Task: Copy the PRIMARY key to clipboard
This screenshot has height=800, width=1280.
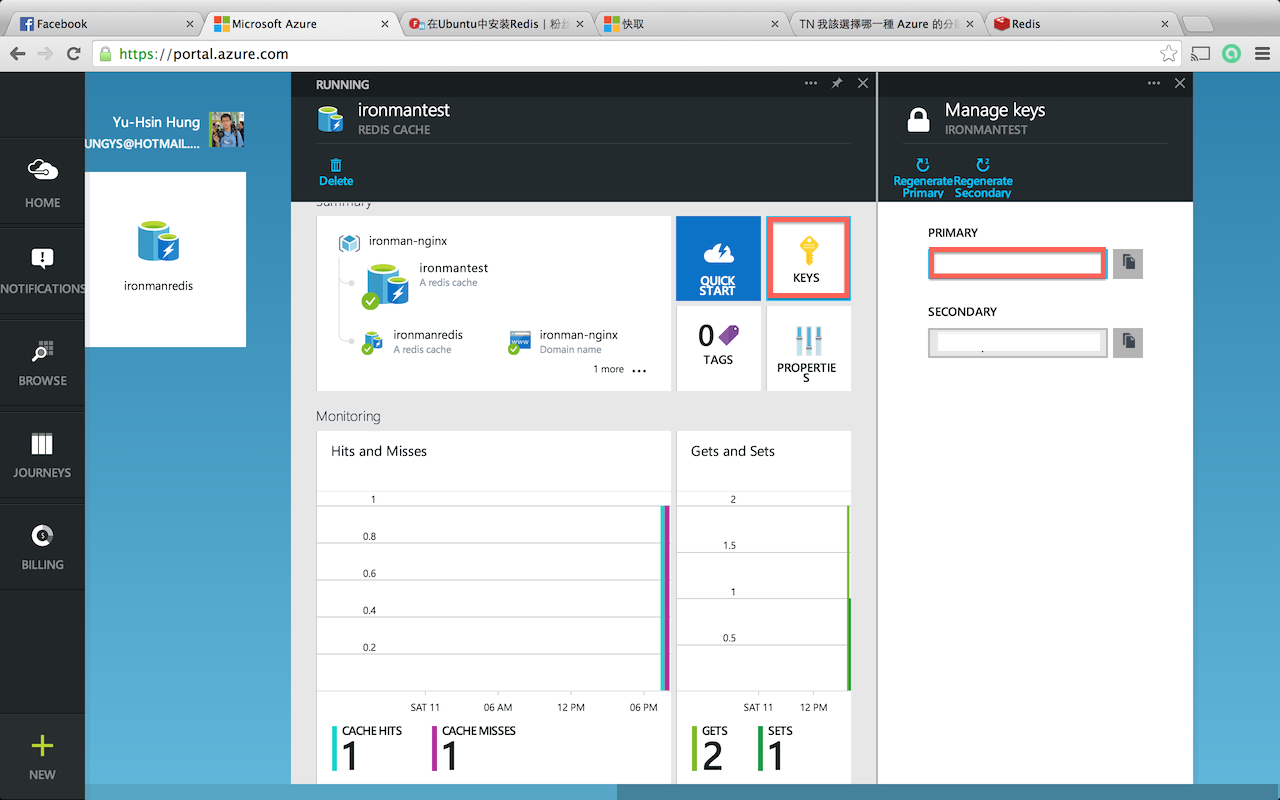Action: click(1128, 263)
